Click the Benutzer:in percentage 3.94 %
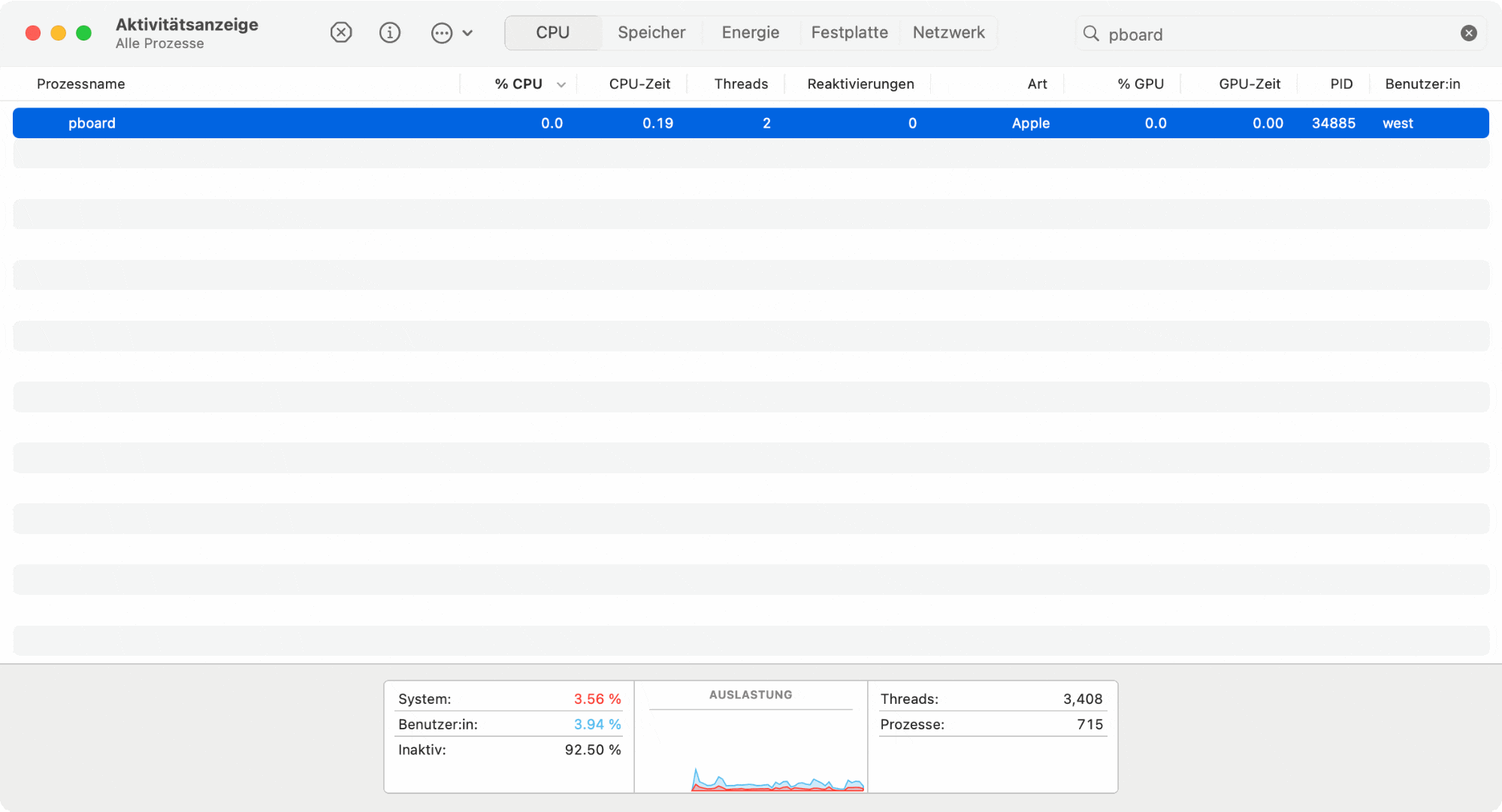This screenshot has width=1502, height=812. coord(597,724)
